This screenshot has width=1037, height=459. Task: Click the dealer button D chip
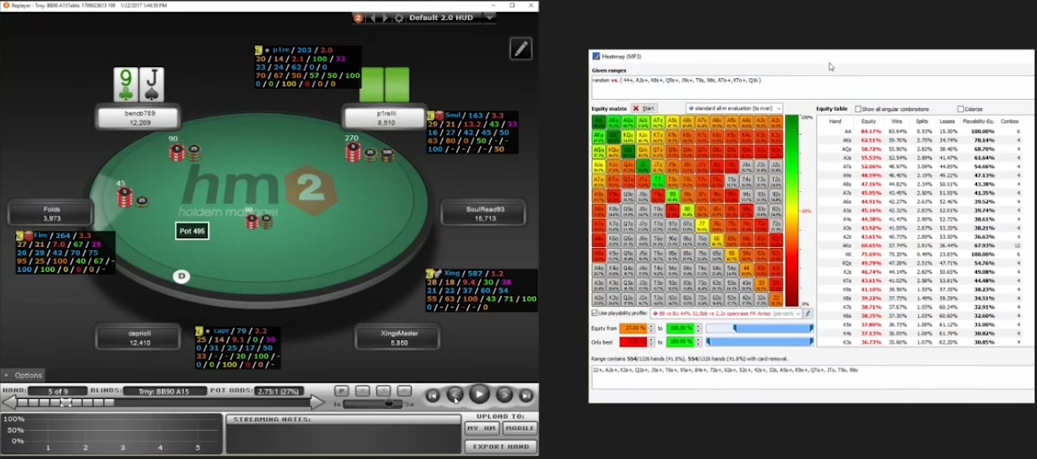(x=180, y=276)
